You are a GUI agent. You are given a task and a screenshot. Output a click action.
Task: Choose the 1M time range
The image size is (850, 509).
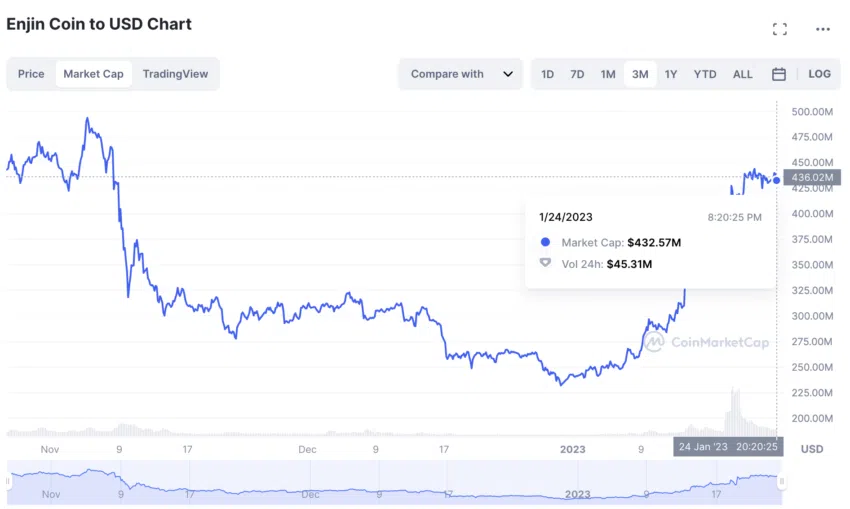click(608, 74)
